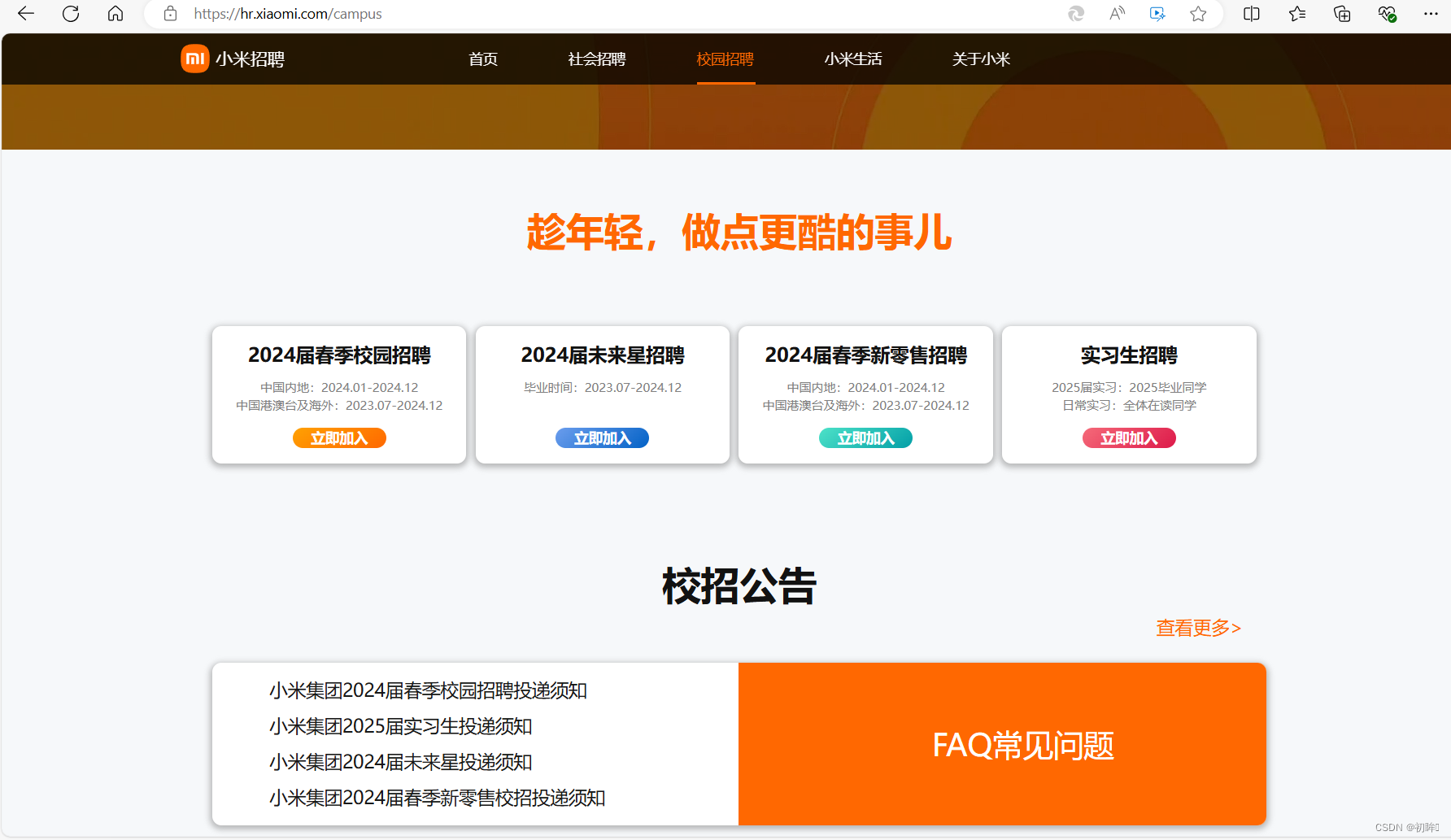
Task: Click the browser back arrow
Action: 26,14
